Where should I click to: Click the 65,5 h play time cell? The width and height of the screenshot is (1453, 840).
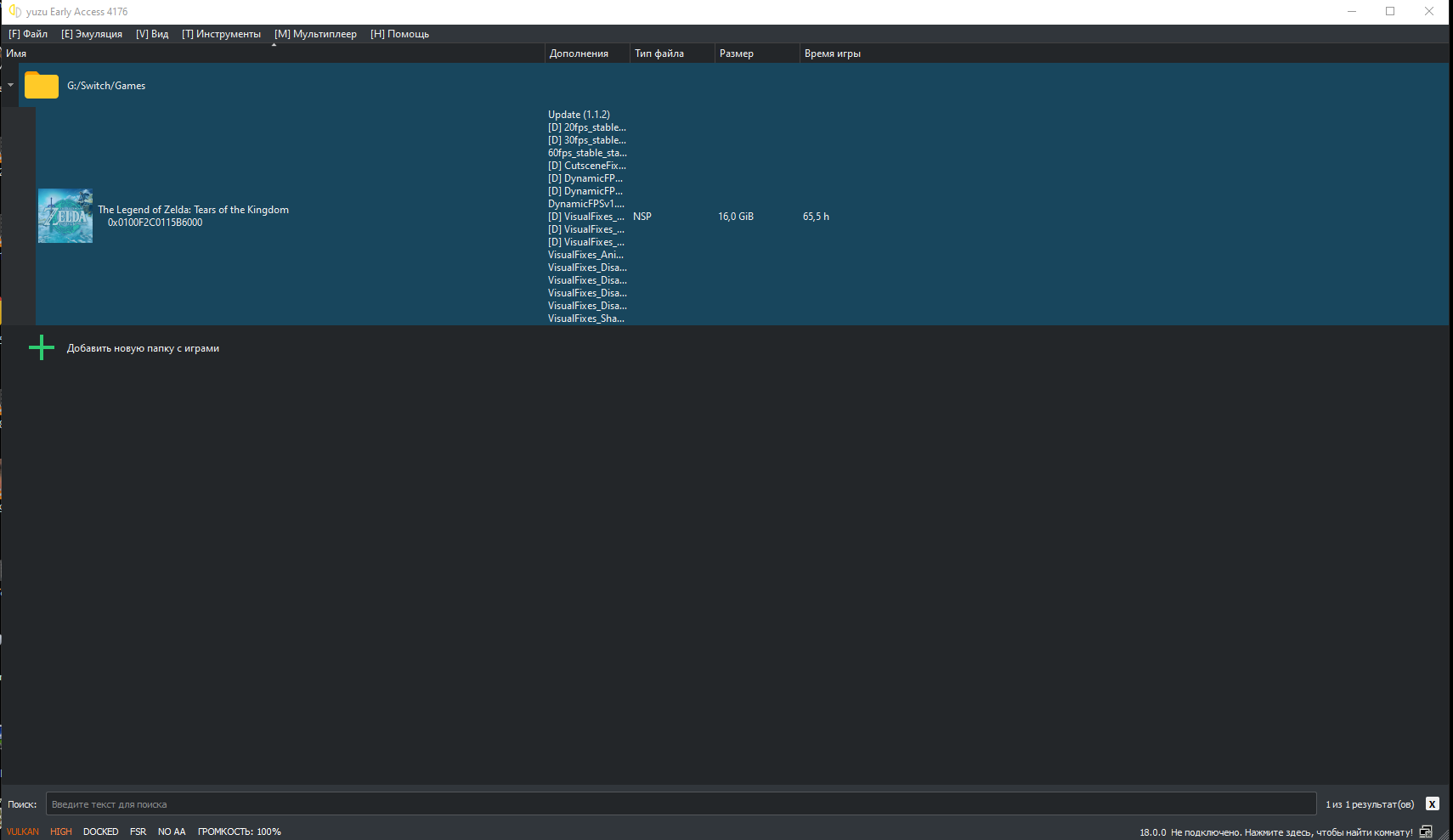coord(816,217)
